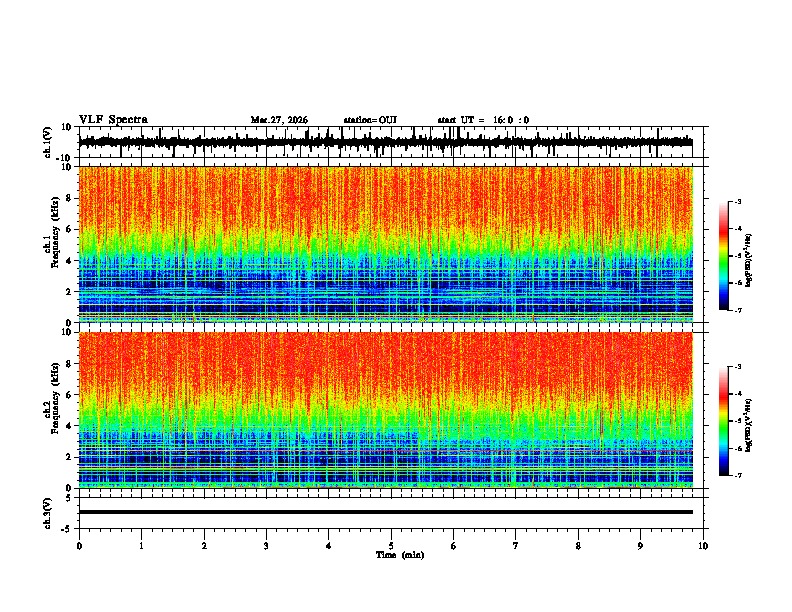
Task: Click the "6" kHz tick of ch.1 spectrogram
Action: [70, 229]
